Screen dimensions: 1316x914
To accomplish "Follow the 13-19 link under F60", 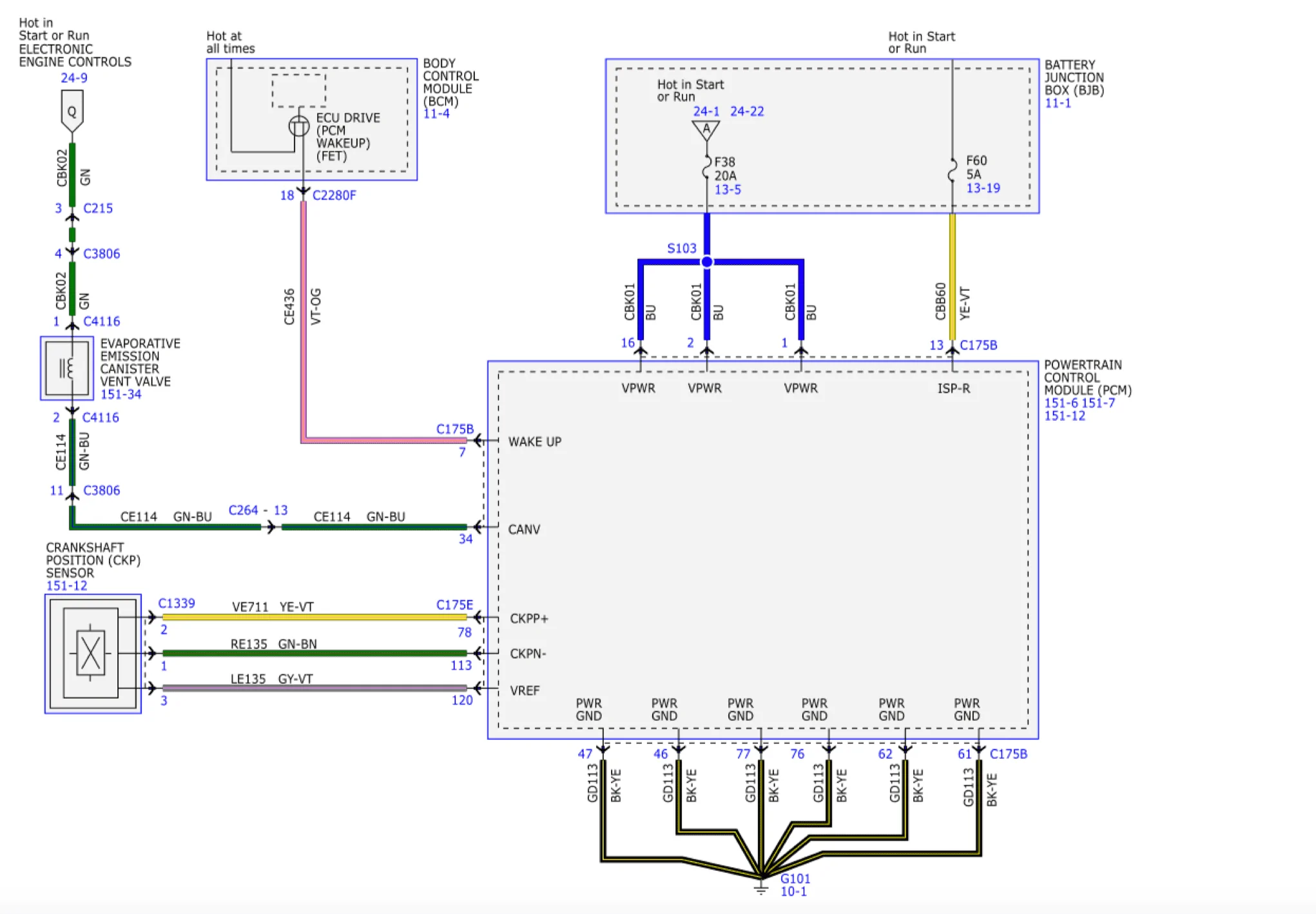I will [983, 188].
